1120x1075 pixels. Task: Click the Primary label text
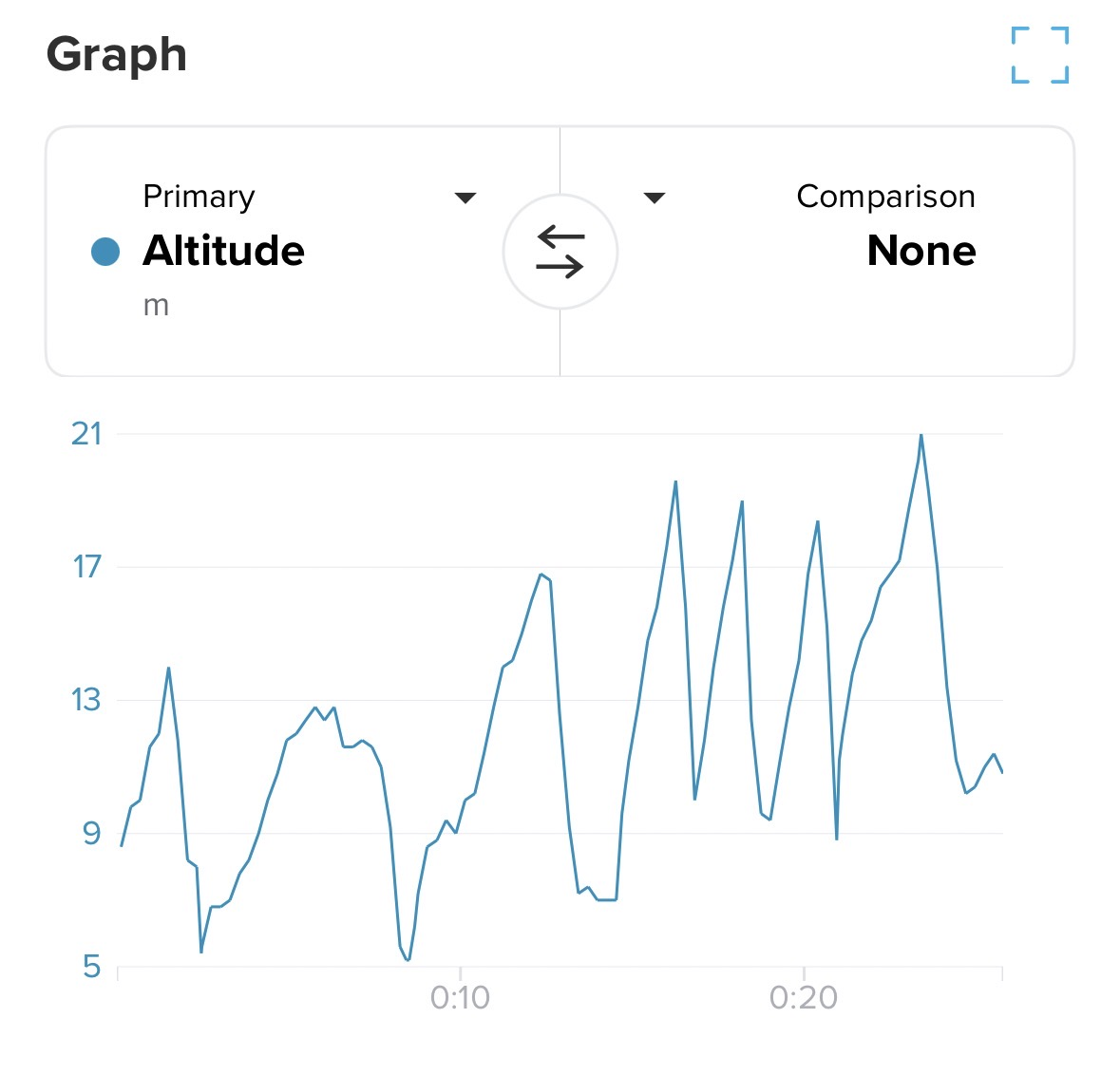click(x=199, y=197)
